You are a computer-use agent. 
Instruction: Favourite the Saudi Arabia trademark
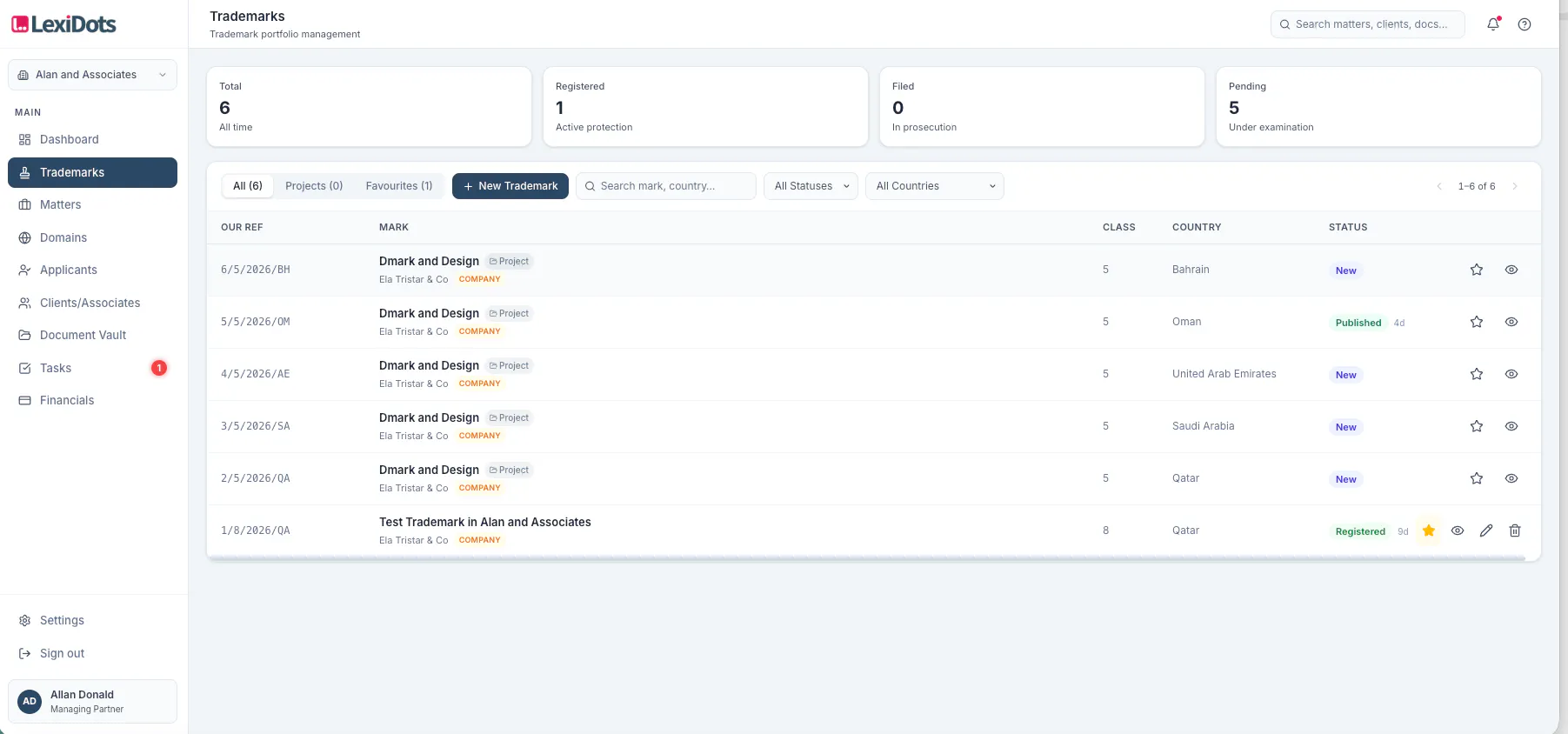tap(1477, 426)
